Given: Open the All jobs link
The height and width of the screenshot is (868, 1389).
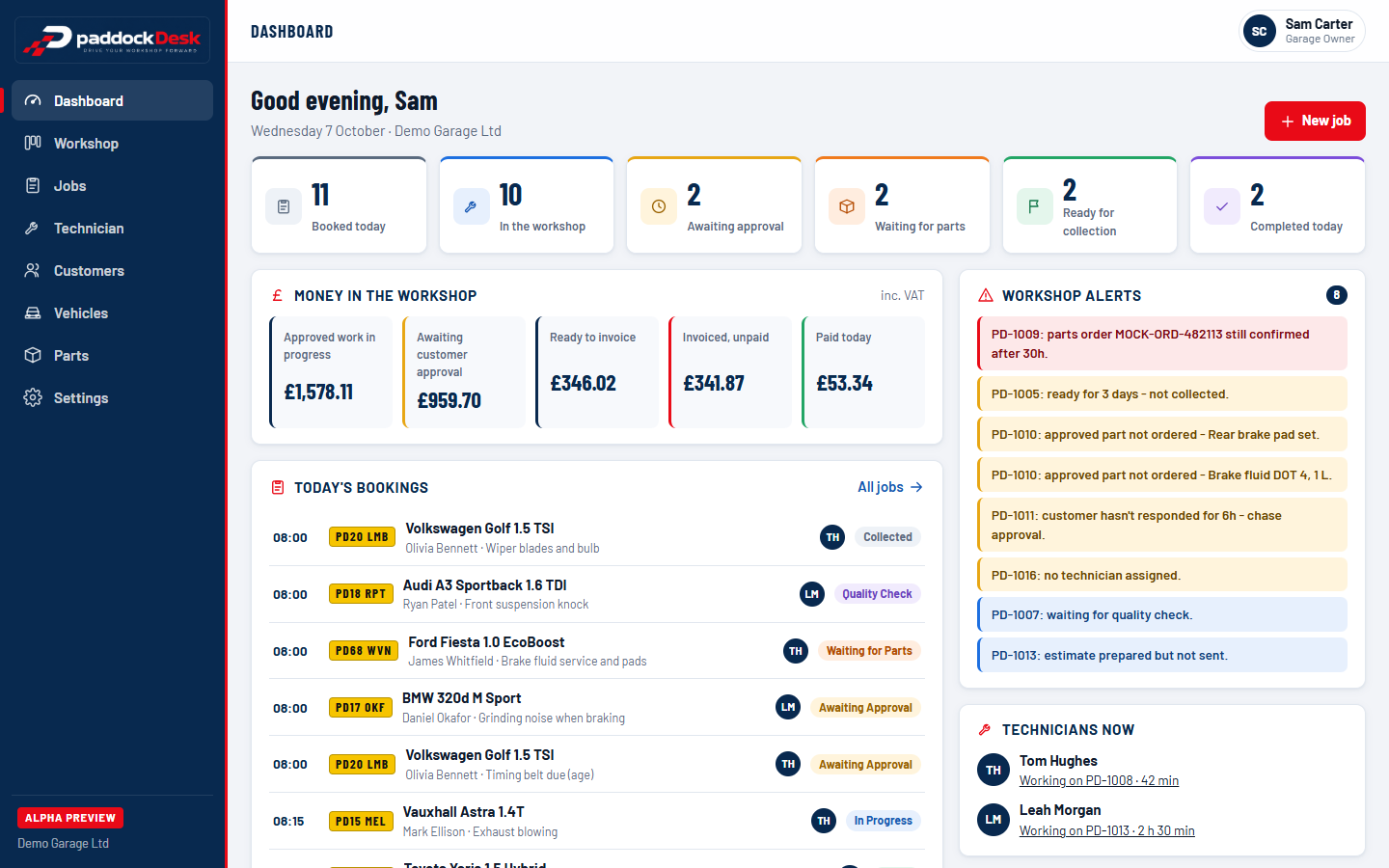Looking at the screenshot, I should click(890, 487).
